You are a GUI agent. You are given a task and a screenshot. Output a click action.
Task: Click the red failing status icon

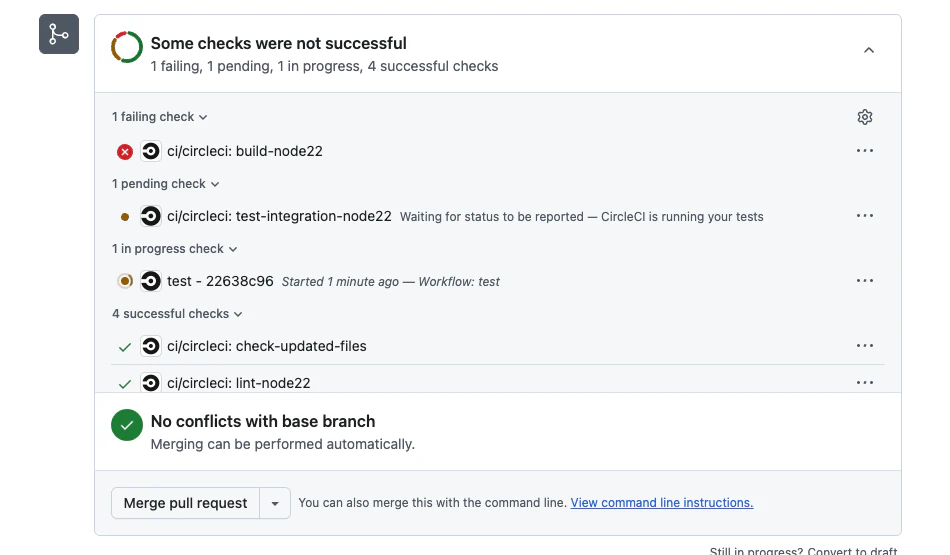[125, 152]
